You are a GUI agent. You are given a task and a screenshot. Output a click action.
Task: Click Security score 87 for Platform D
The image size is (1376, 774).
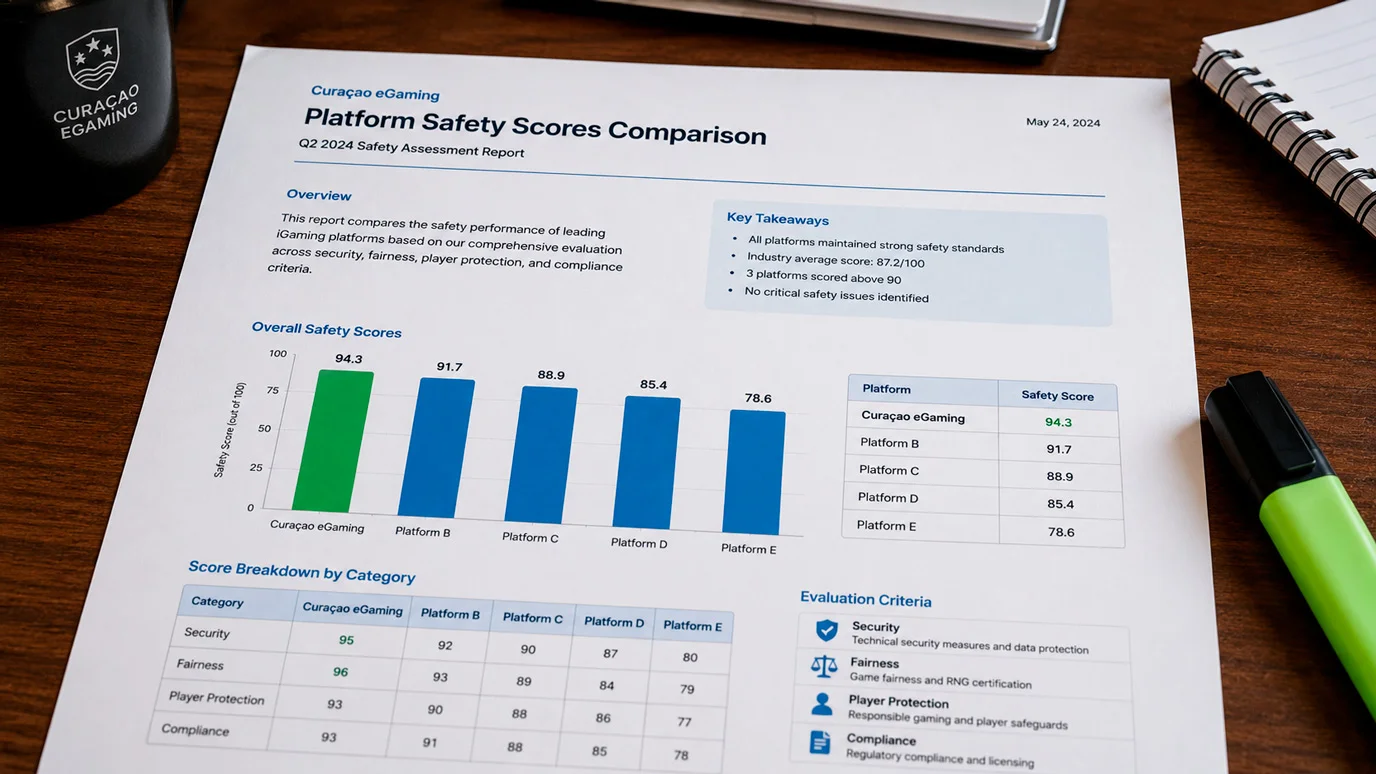click(x=610, y=653)
